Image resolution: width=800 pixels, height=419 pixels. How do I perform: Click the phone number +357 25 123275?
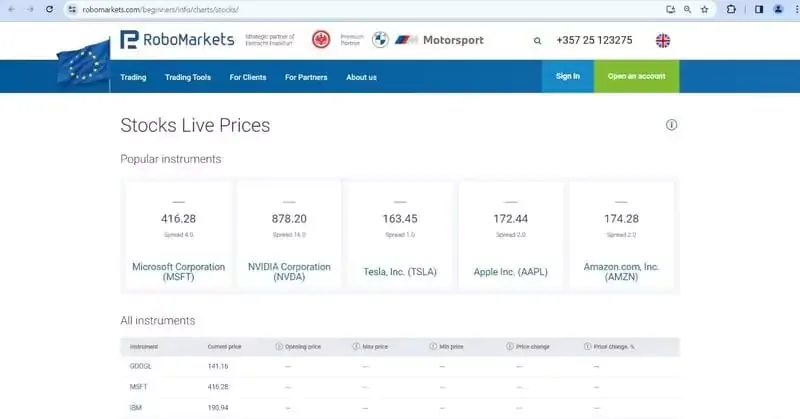[x=594, y=40]
